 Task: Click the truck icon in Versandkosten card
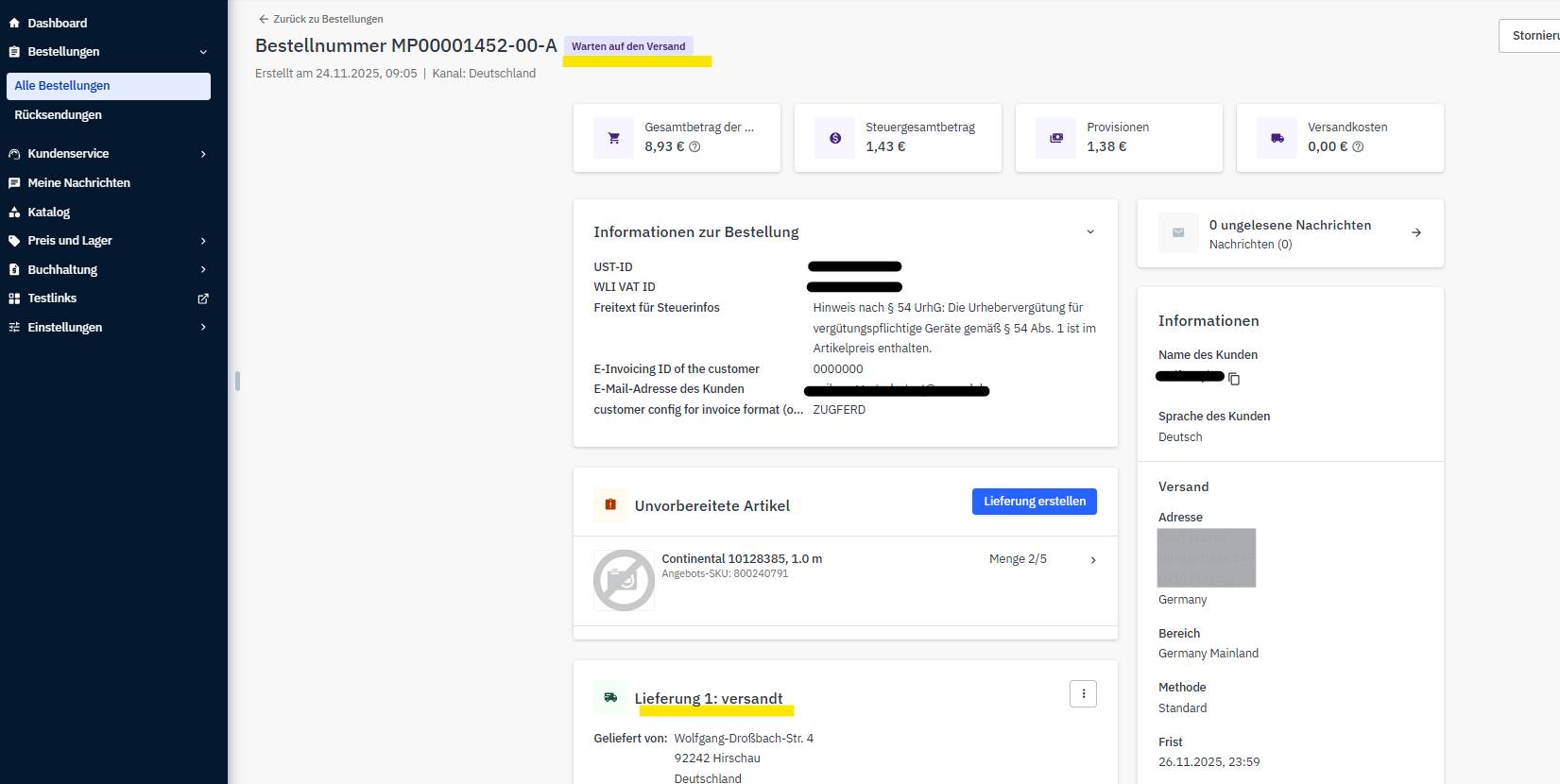pos(1277,138)
